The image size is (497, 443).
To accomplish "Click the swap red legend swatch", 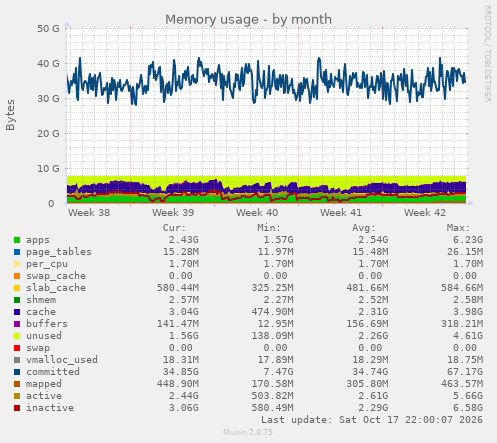I will (x=17, y=348).
